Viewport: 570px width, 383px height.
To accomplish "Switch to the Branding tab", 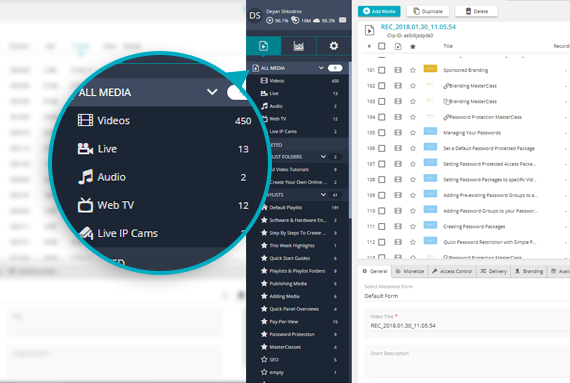I will point(529,271).
